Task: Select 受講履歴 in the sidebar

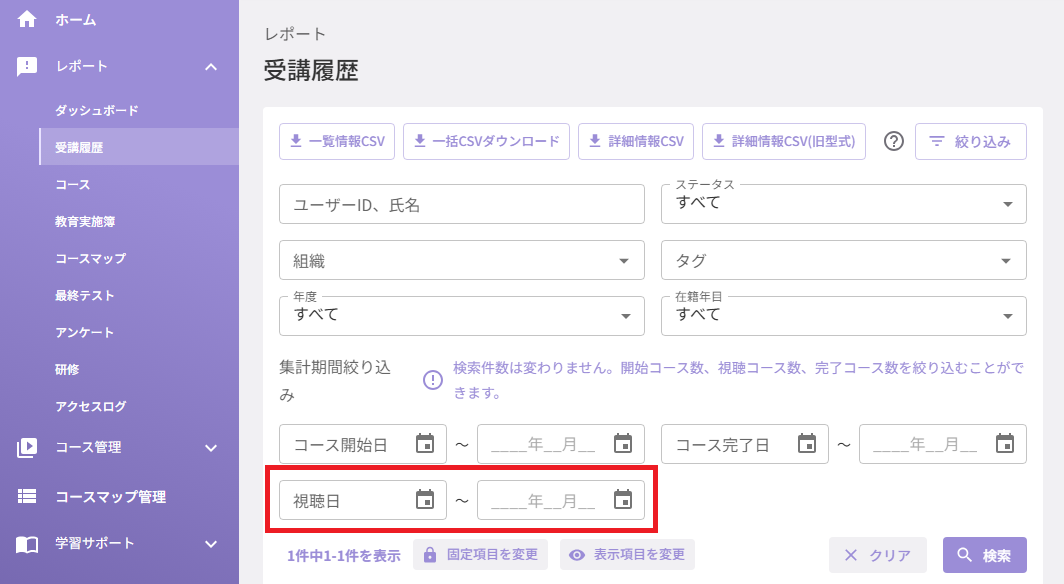Action: [138, 147]
